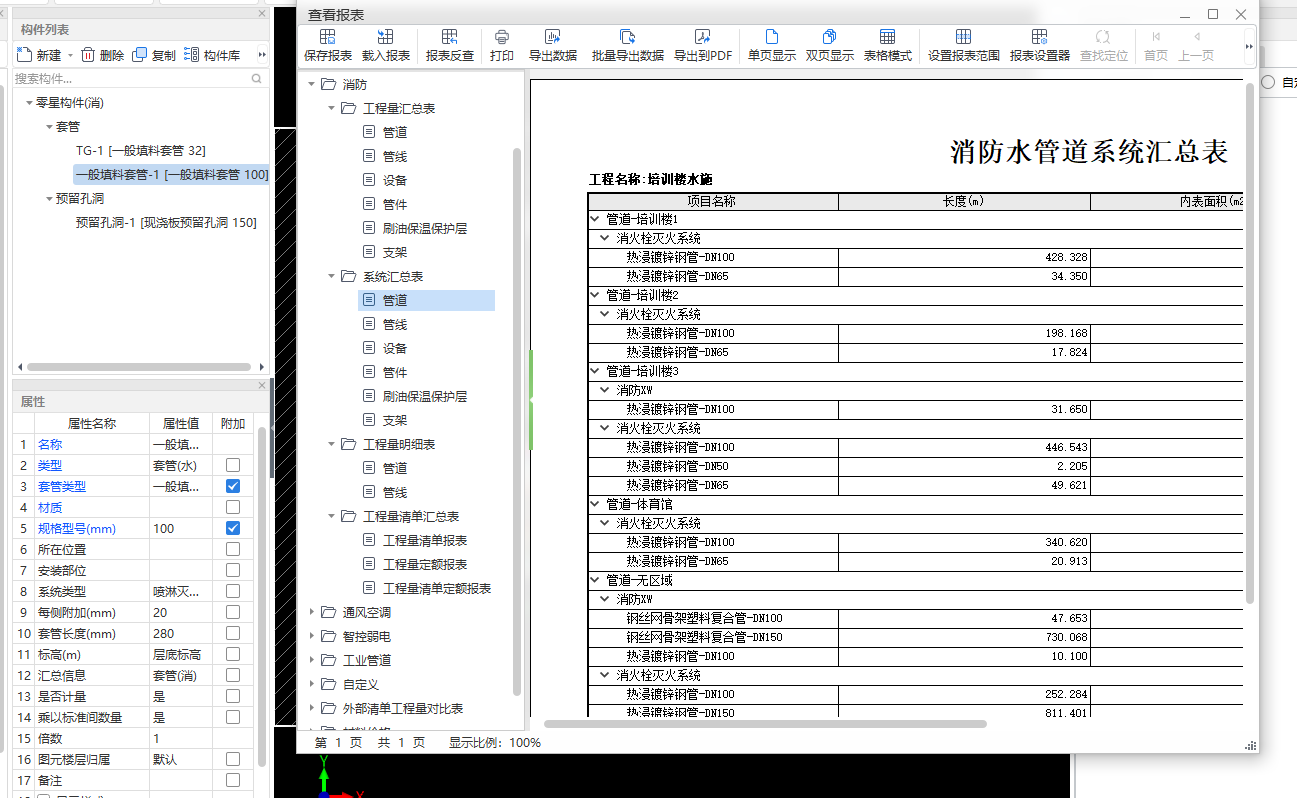Click 复制 in the 构件列表 toolbar
The image size is (1297, 798).
154,55
